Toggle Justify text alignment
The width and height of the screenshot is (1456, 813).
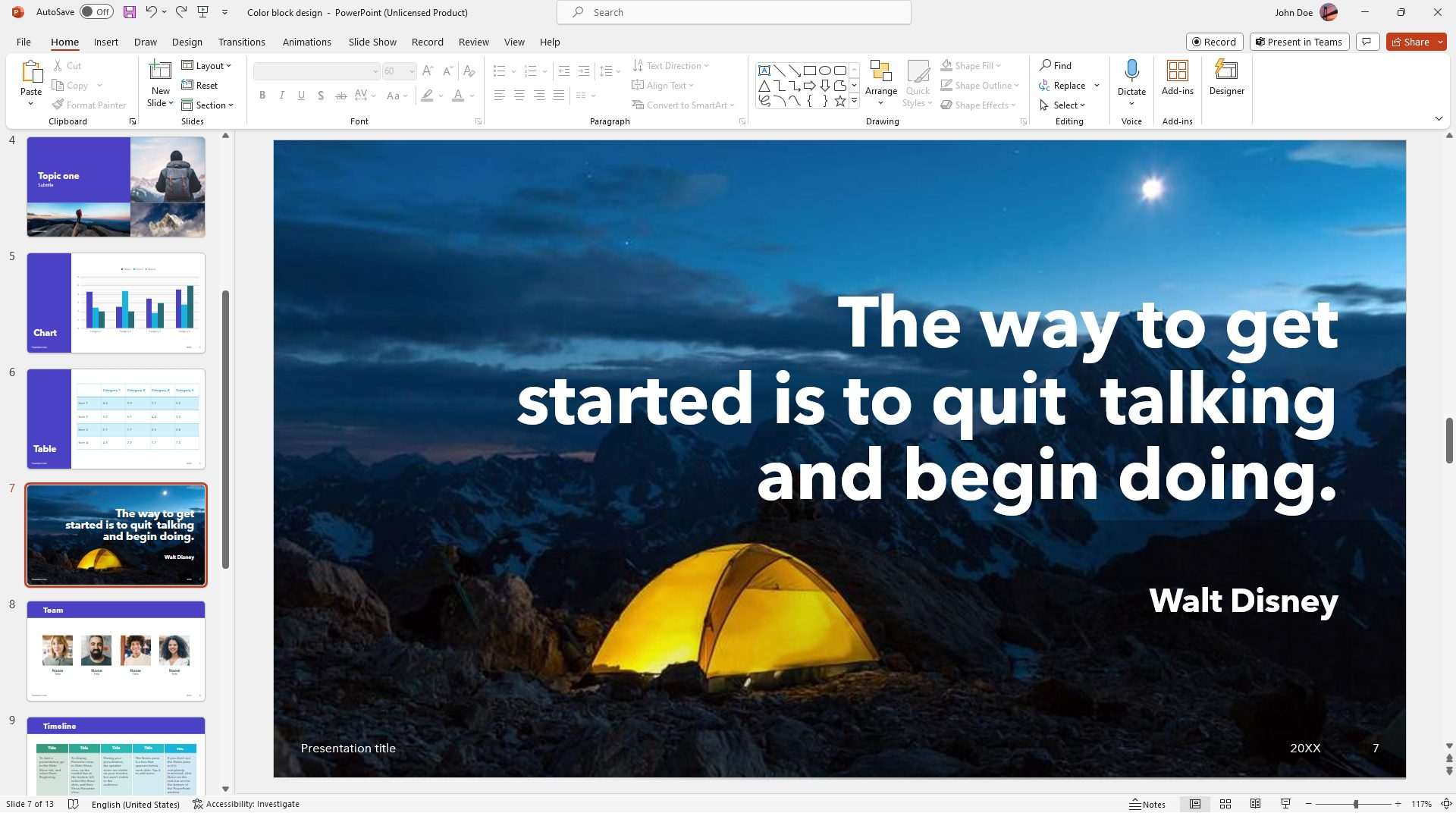[558, 96]
